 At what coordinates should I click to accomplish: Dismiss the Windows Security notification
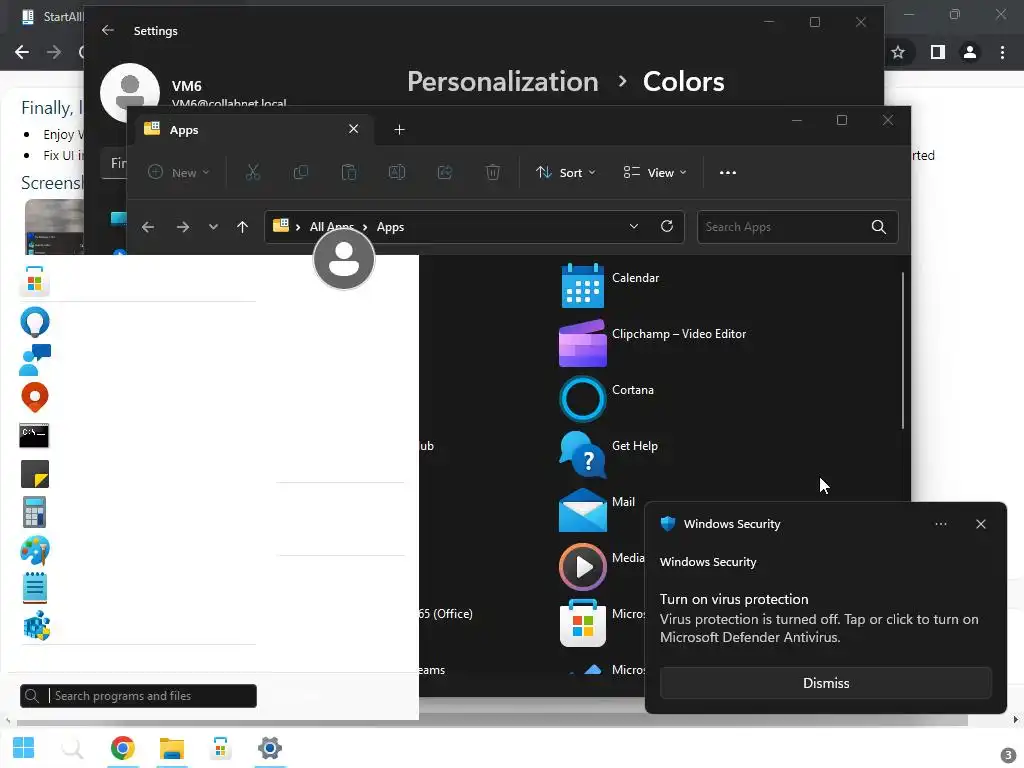[x=825, y=683]
